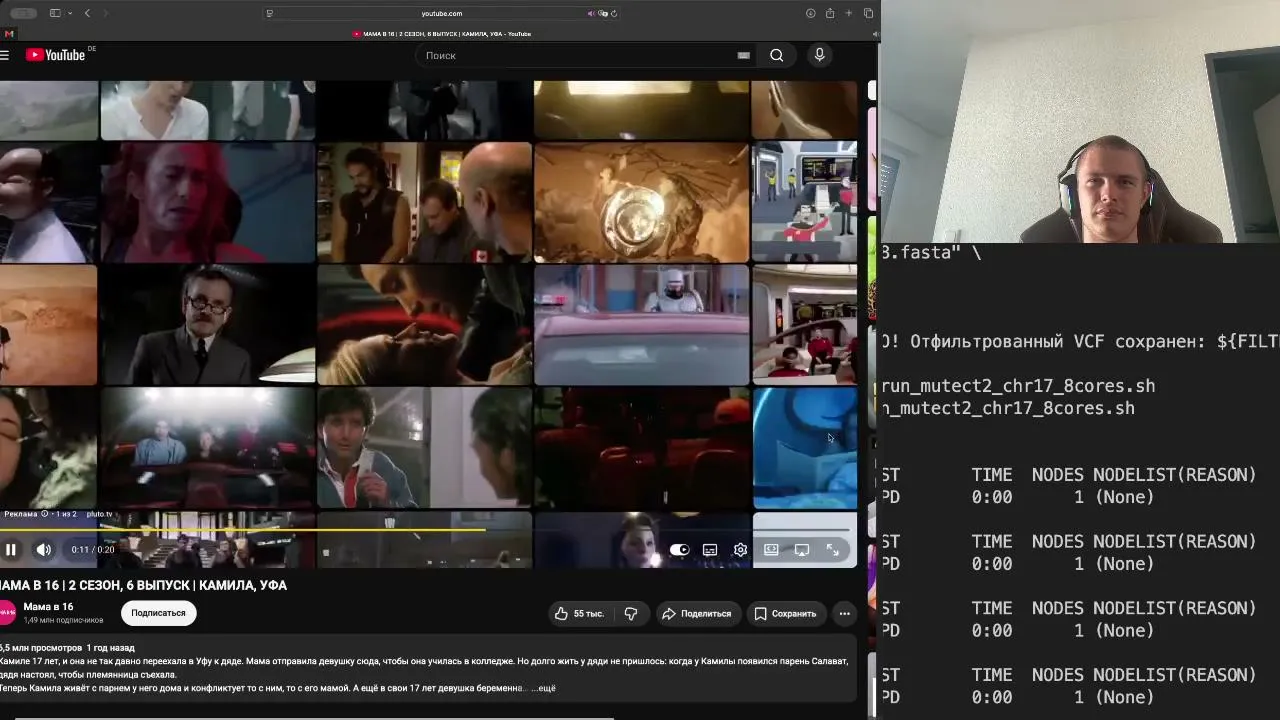Expand the description with ...ещё
The height and width of the screenshot is (720, 1280).
(543, 688)
